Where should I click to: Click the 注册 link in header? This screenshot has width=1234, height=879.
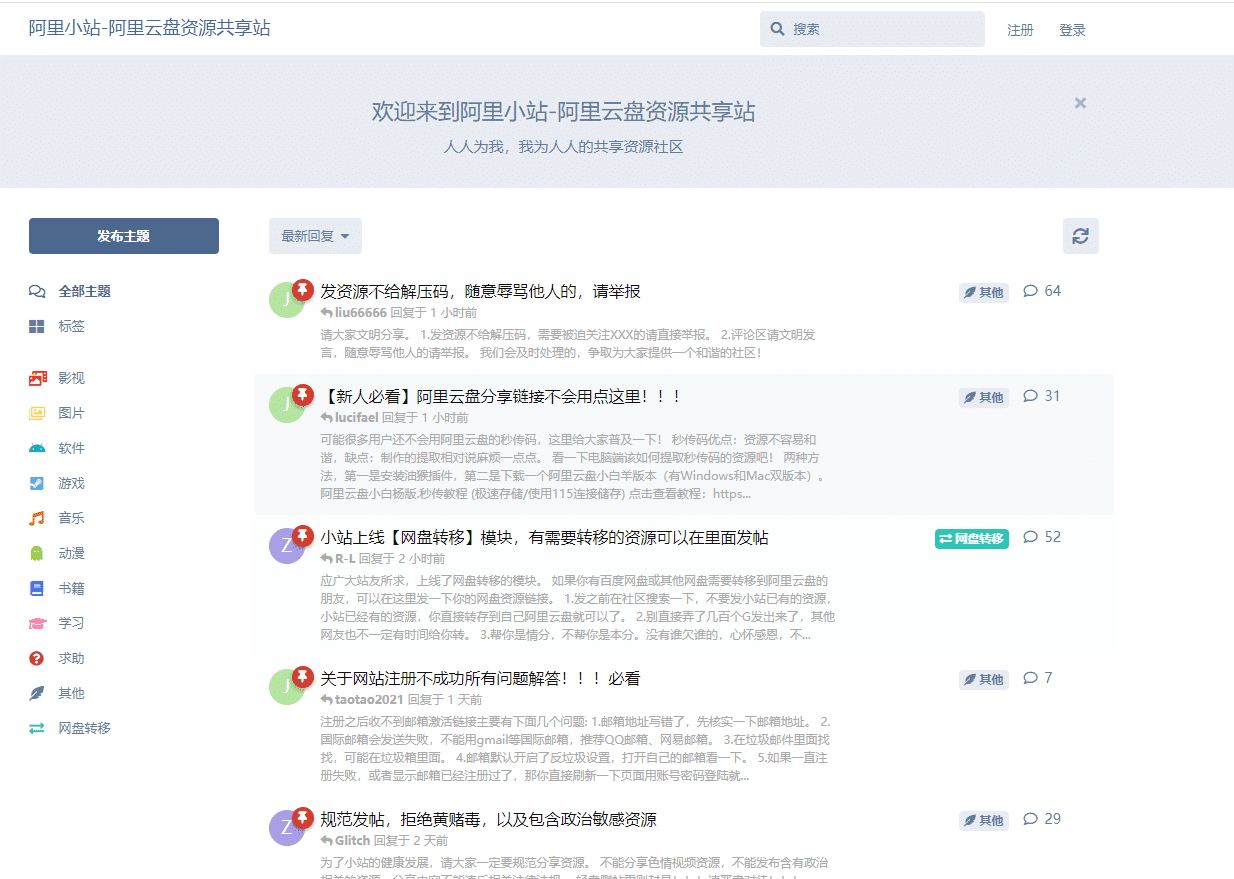pyautogui.click(x=1020, y=30)
